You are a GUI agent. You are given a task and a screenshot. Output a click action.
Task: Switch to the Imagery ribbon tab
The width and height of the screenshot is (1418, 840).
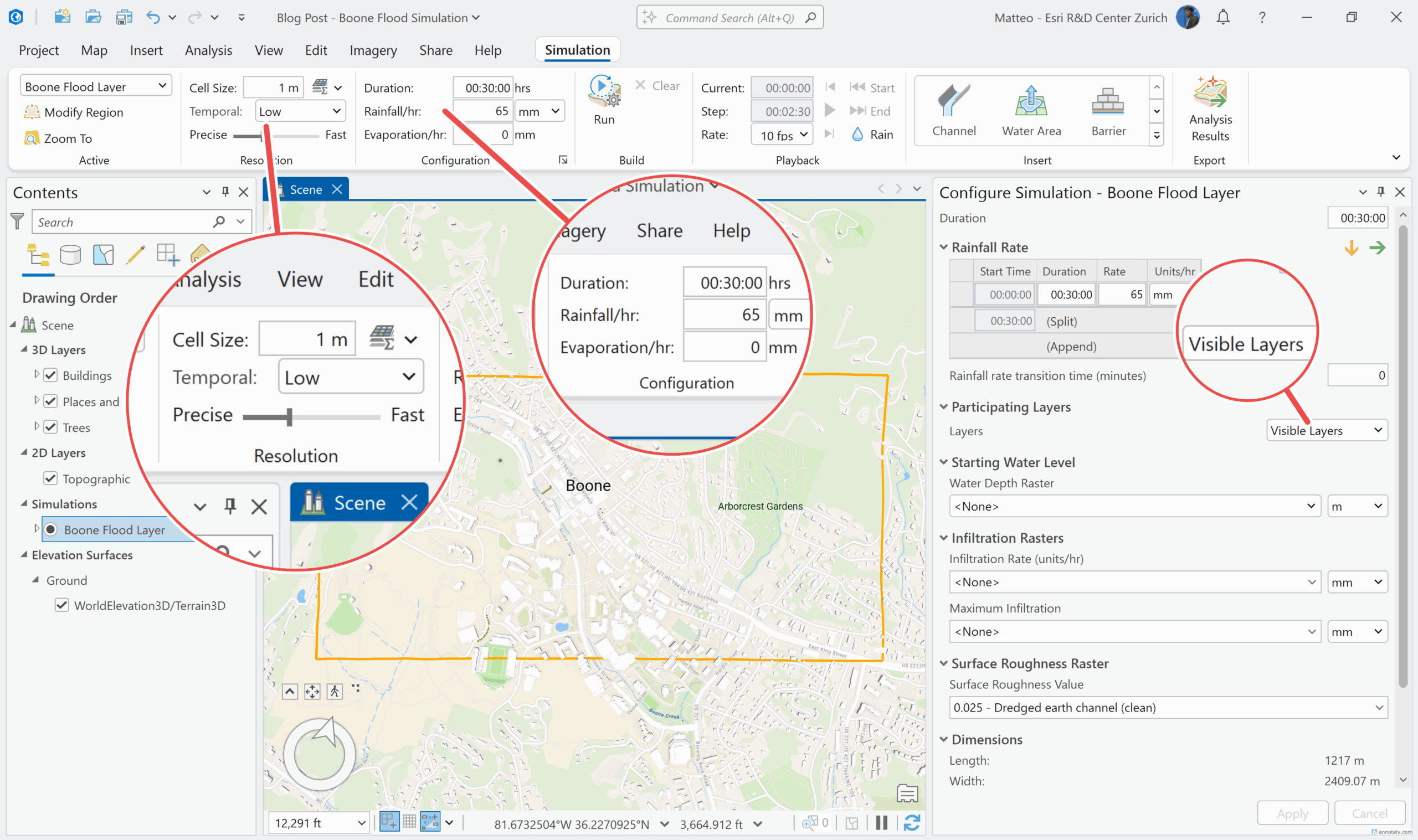373,50
